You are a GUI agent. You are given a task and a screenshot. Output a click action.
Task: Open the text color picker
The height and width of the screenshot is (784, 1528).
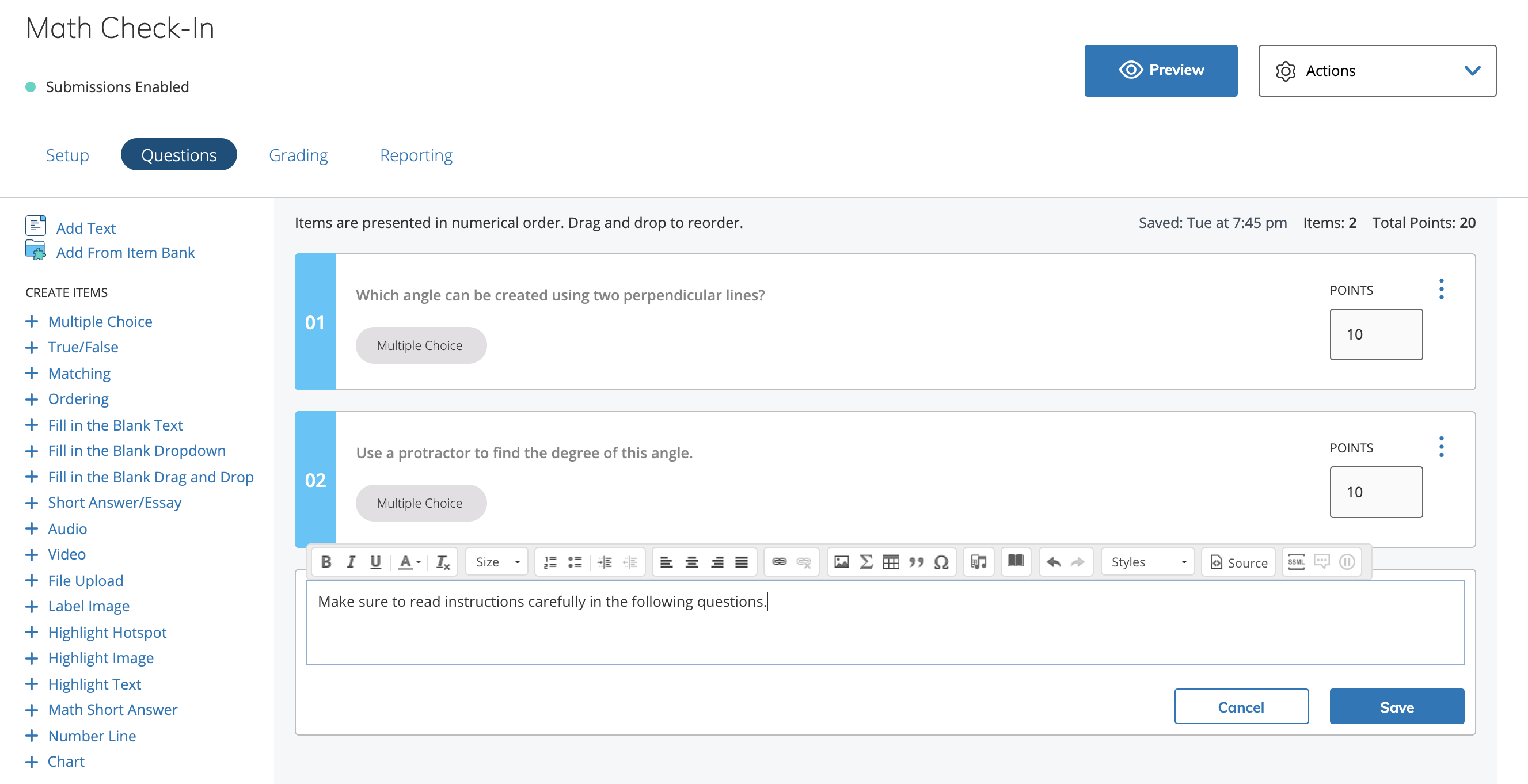pyautogui.click(x=409, y=562)
